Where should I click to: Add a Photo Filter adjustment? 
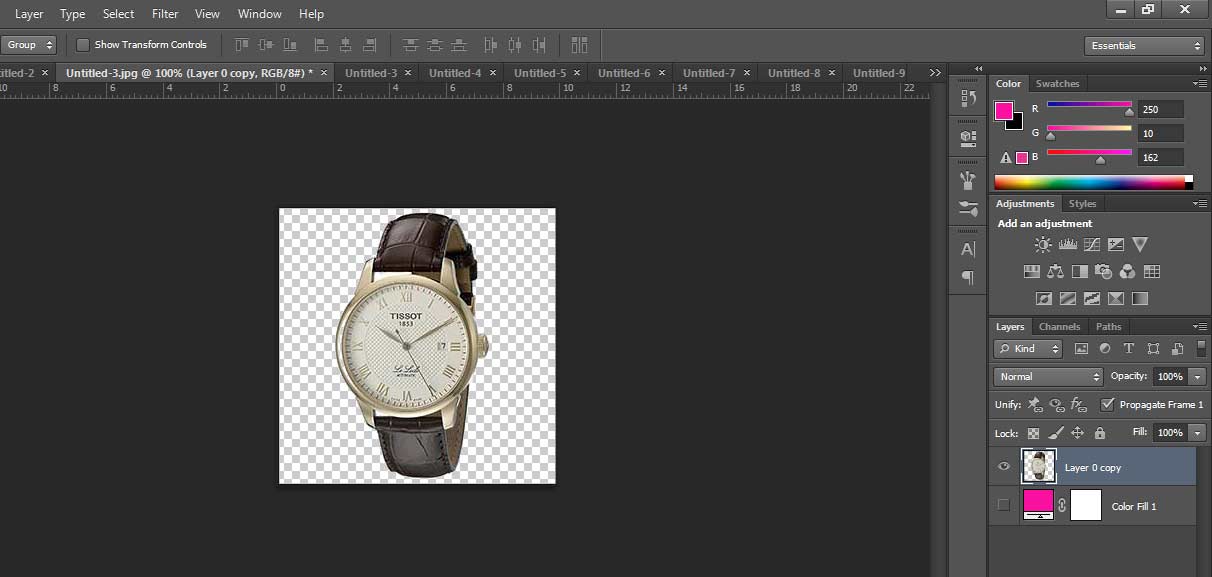[1104, 271]
